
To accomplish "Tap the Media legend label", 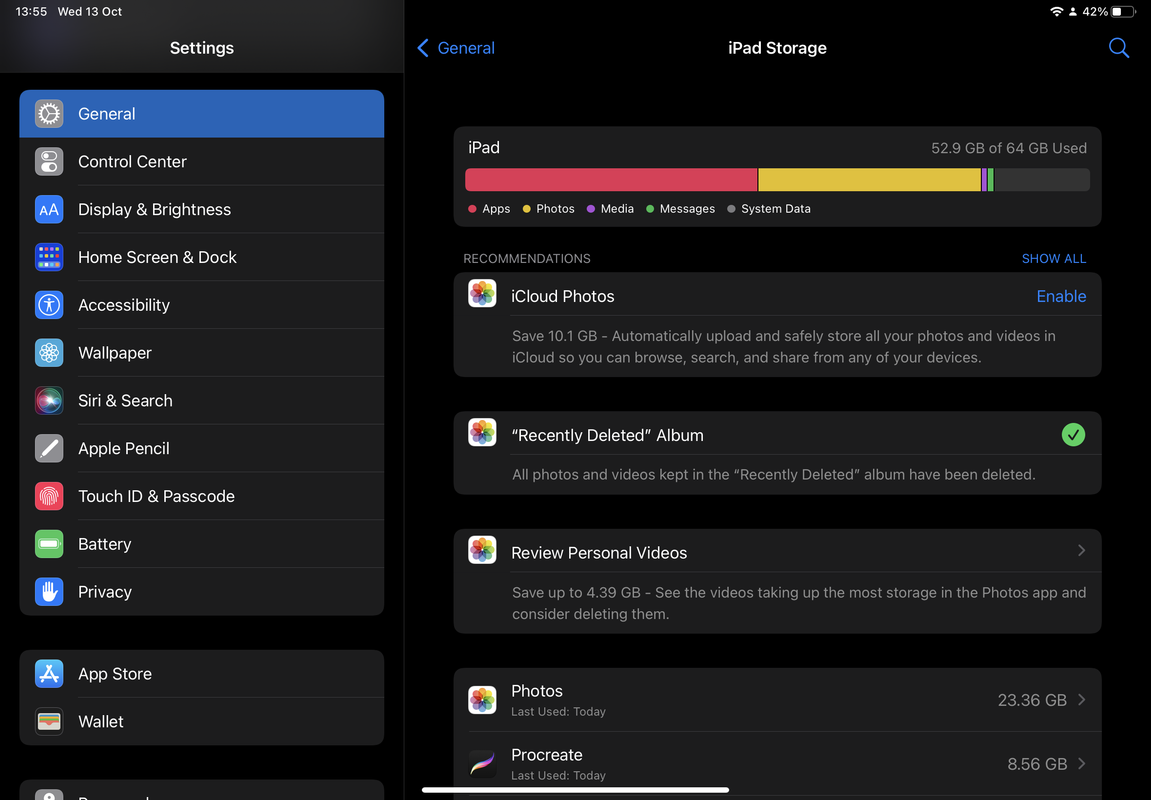I will pos(617,208).
